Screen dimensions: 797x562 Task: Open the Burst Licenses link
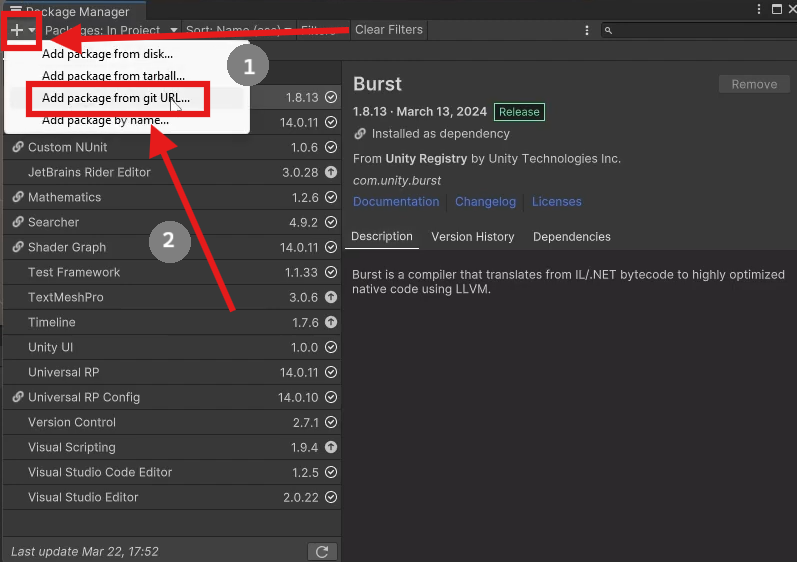[557, 202]
